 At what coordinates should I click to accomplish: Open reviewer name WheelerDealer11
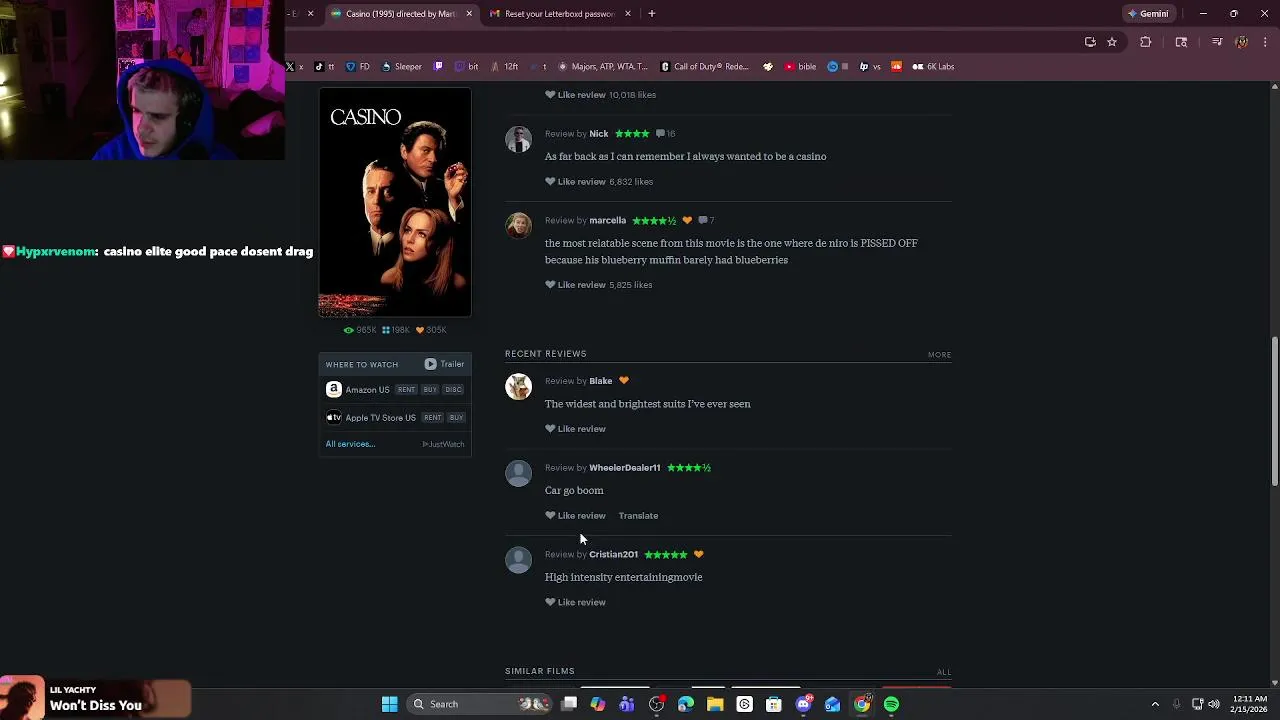(625, 468)
